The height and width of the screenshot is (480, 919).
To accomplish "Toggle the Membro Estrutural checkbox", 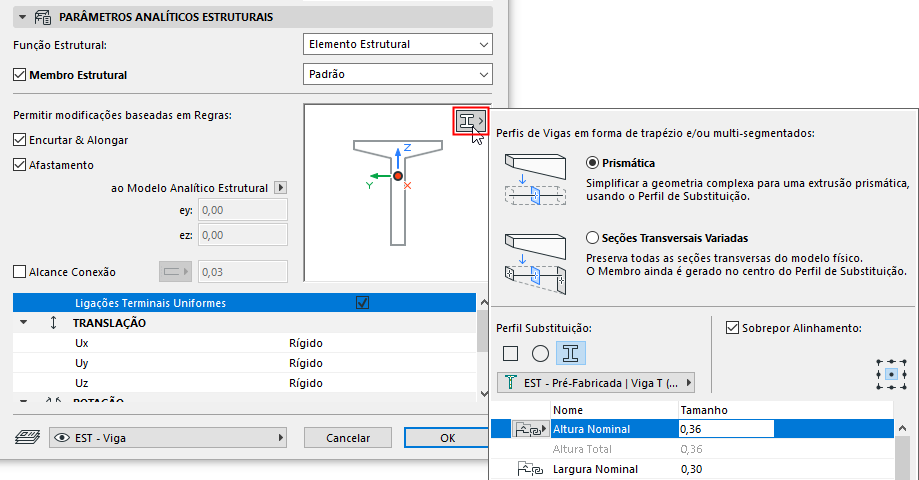I will (x=19, y=74).
